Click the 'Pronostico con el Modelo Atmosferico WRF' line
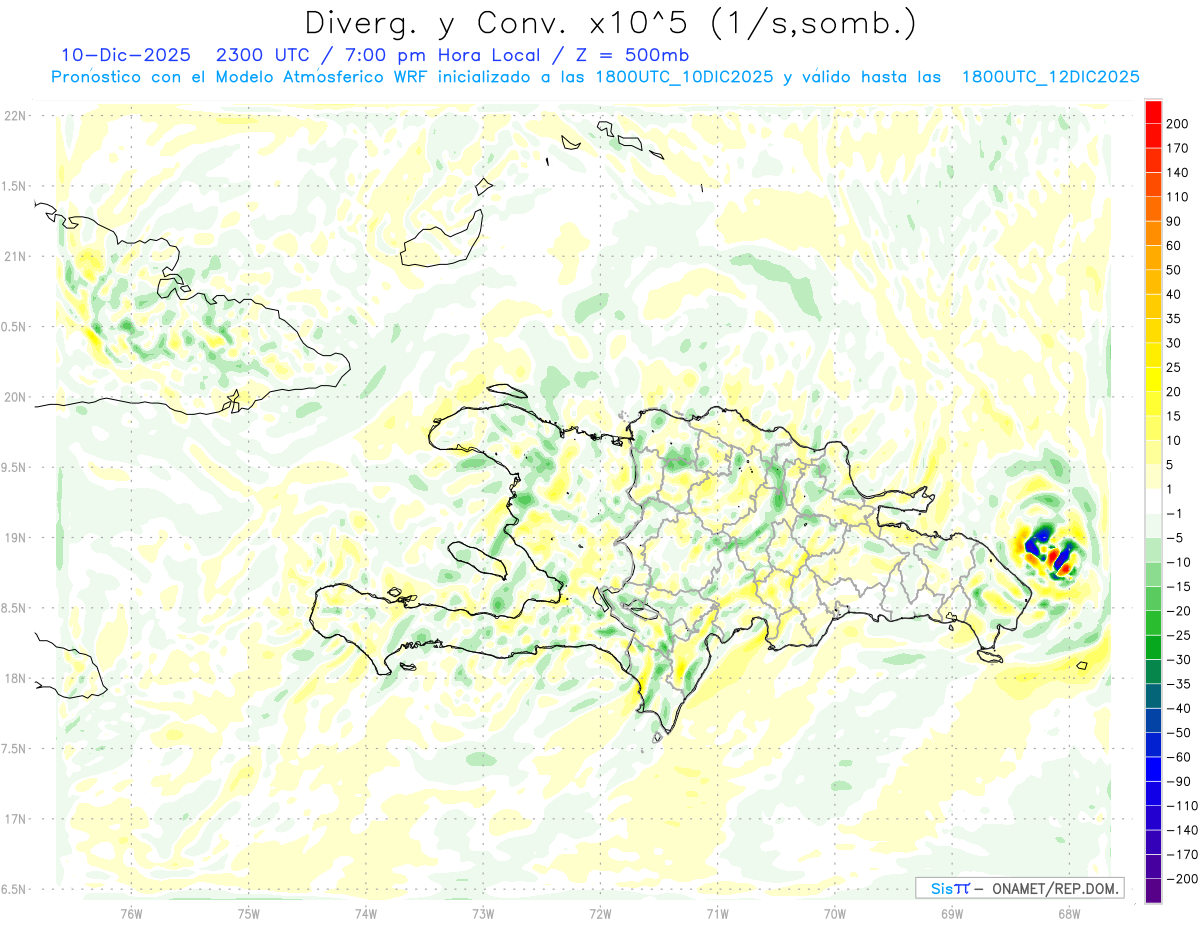Screen dimensions: 1200x927 240,77
